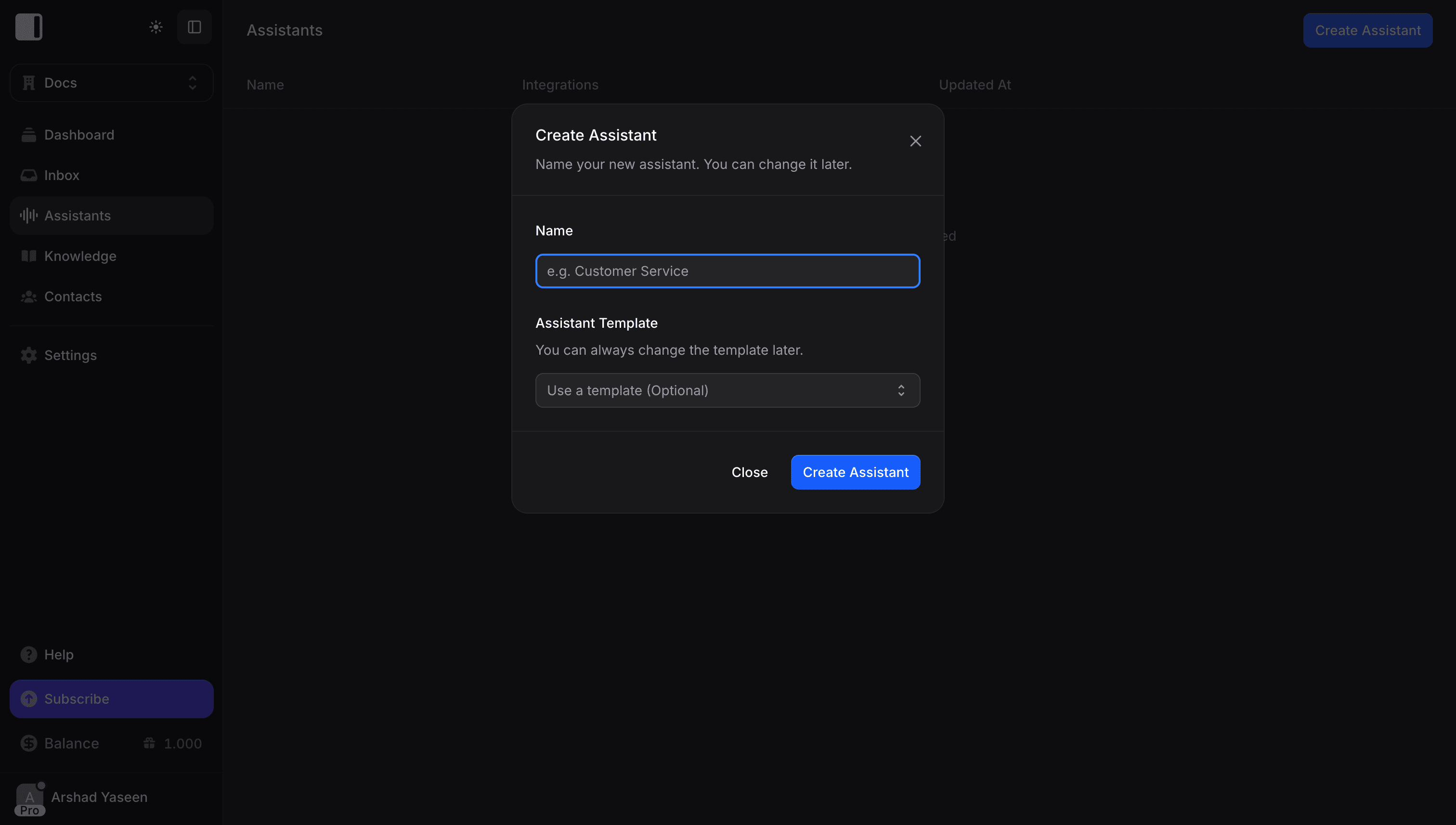
Task: Select the Assistants waveform icon in sidebar
Action: click(29, 215)
